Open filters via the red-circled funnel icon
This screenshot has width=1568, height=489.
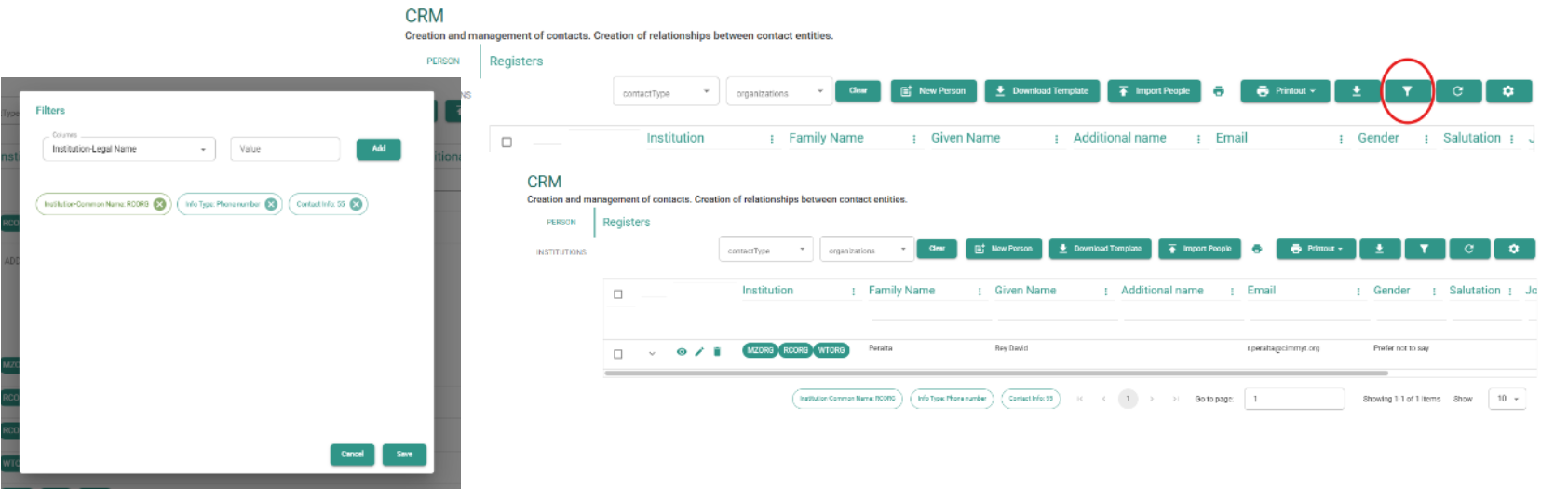click(x=1407, y=91)
